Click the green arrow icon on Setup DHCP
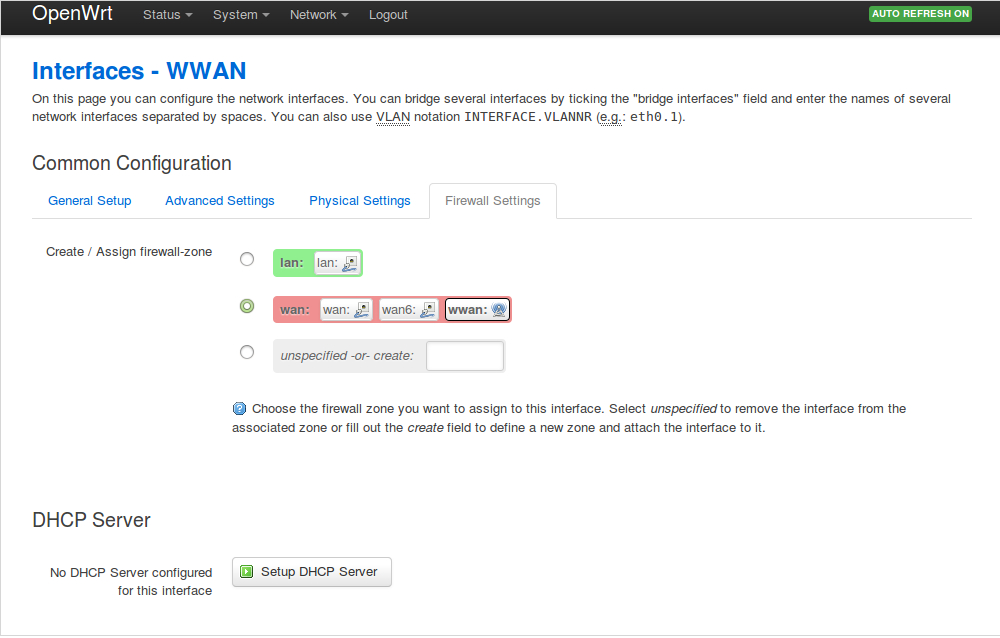This screenshot has width=1000, height=638. (x=247, y=572)
